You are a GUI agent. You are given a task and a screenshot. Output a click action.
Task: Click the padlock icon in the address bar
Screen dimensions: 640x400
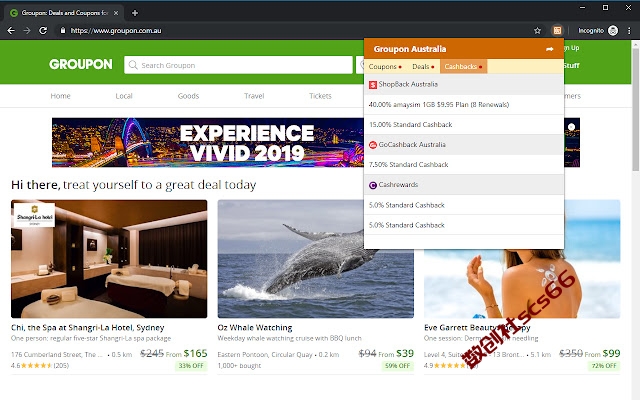62,31
